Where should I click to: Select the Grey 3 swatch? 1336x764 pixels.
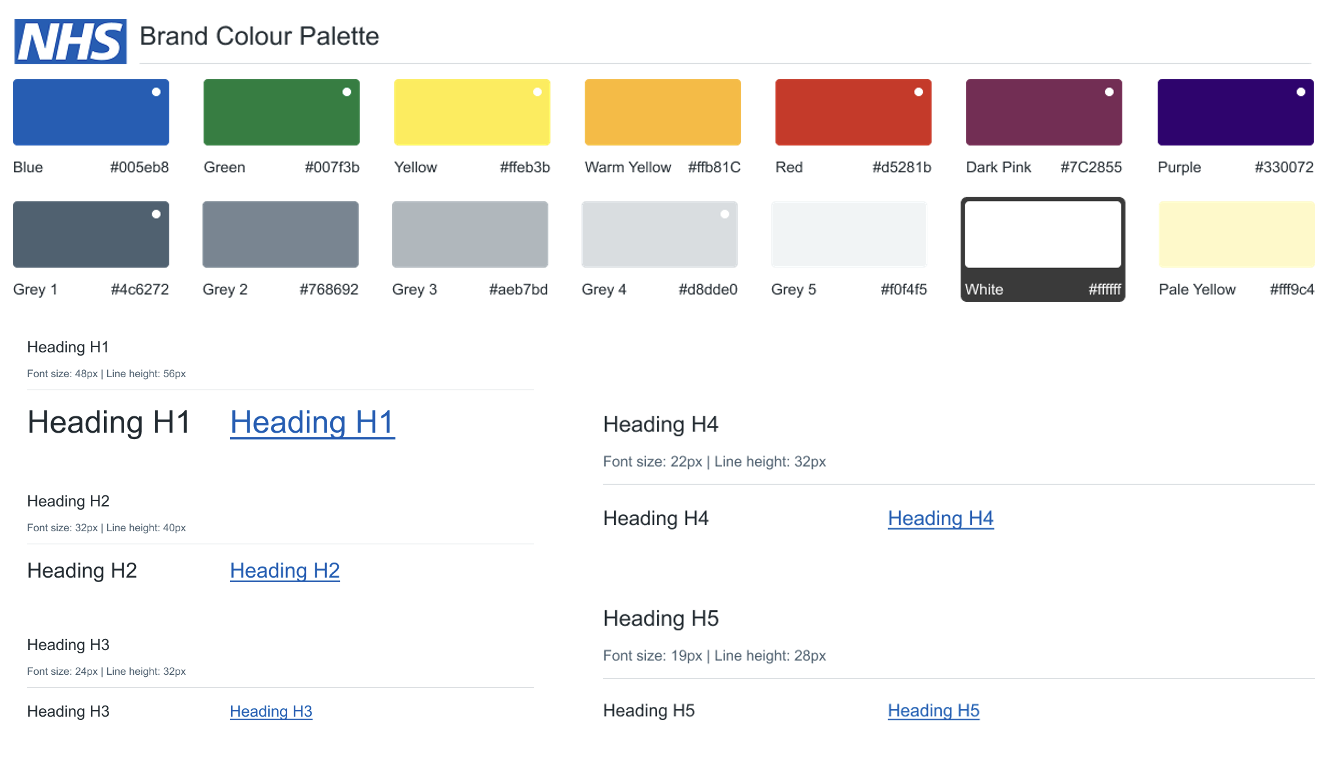click(x=470, y=233)
